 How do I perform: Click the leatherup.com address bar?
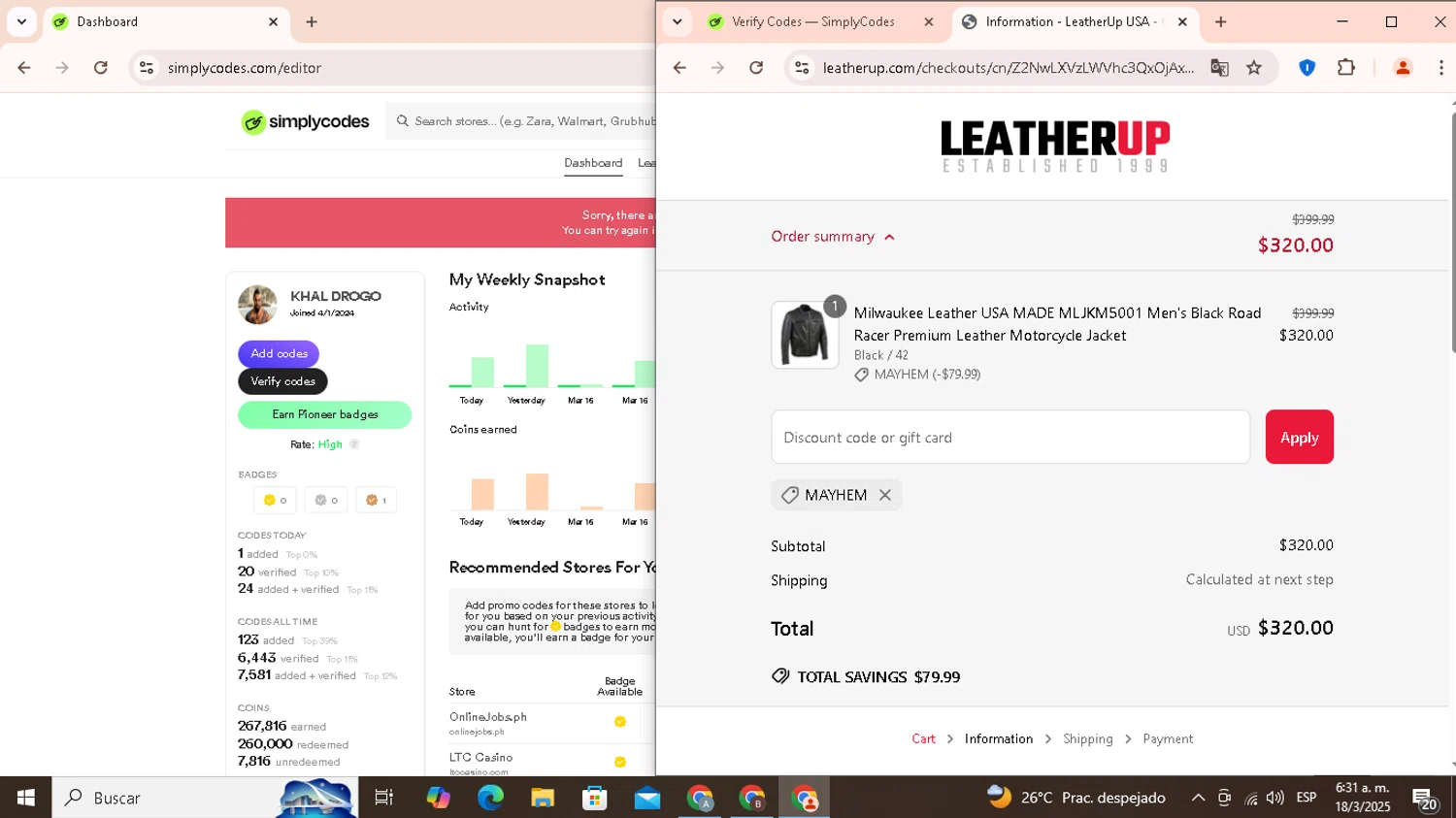pos(1009,68)
